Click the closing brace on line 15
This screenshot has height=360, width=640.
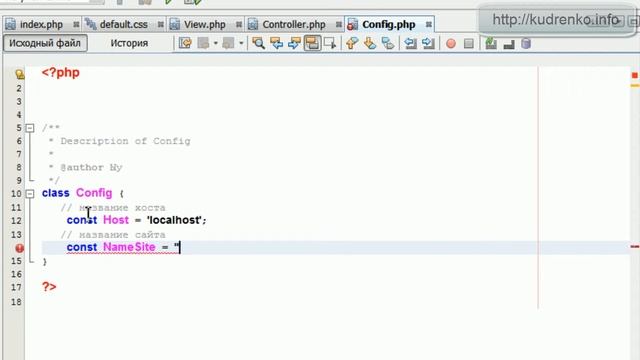(44, 262)
